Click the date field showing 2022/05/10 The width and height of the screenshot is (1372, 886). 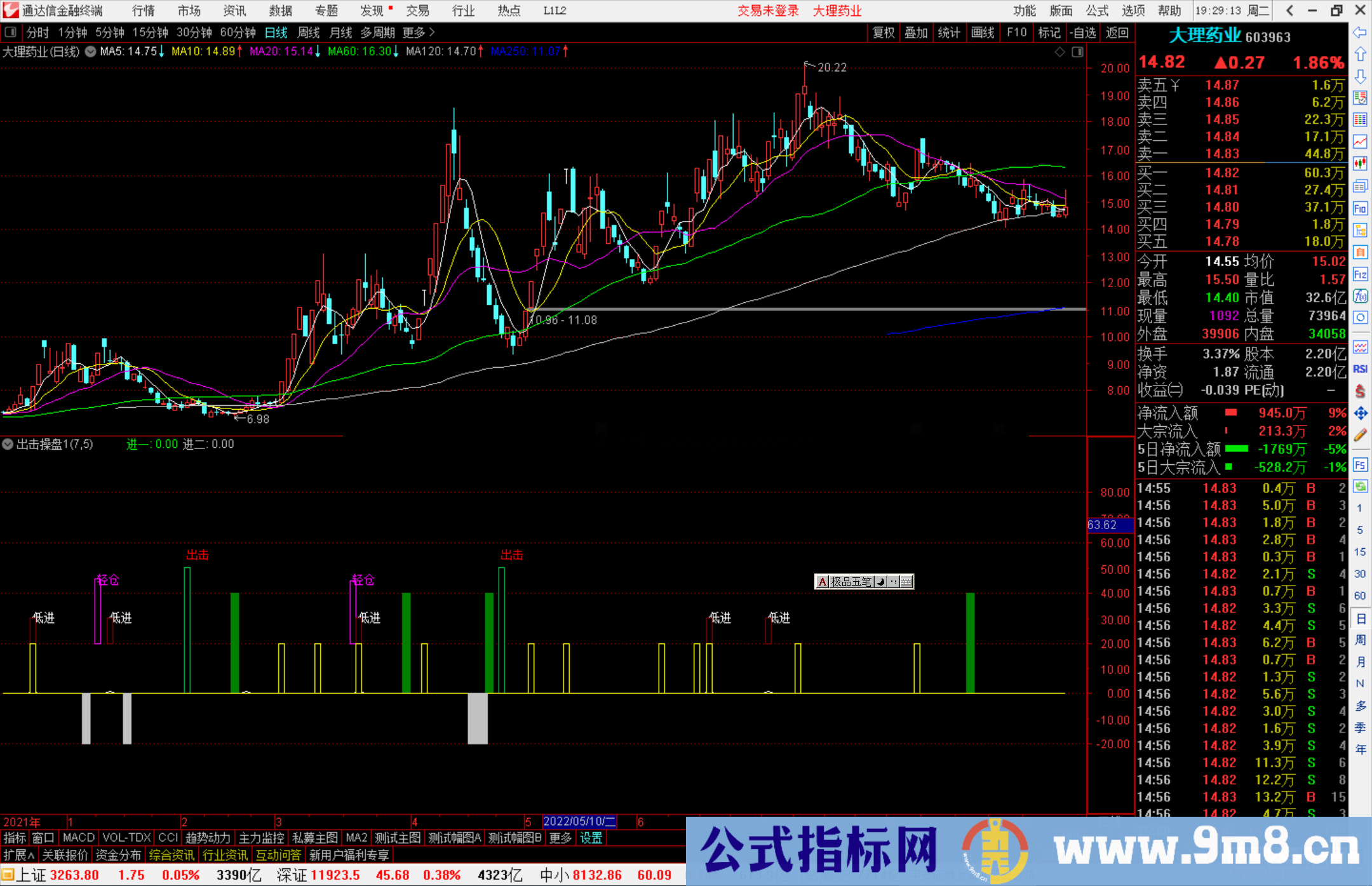click(578, 821)
